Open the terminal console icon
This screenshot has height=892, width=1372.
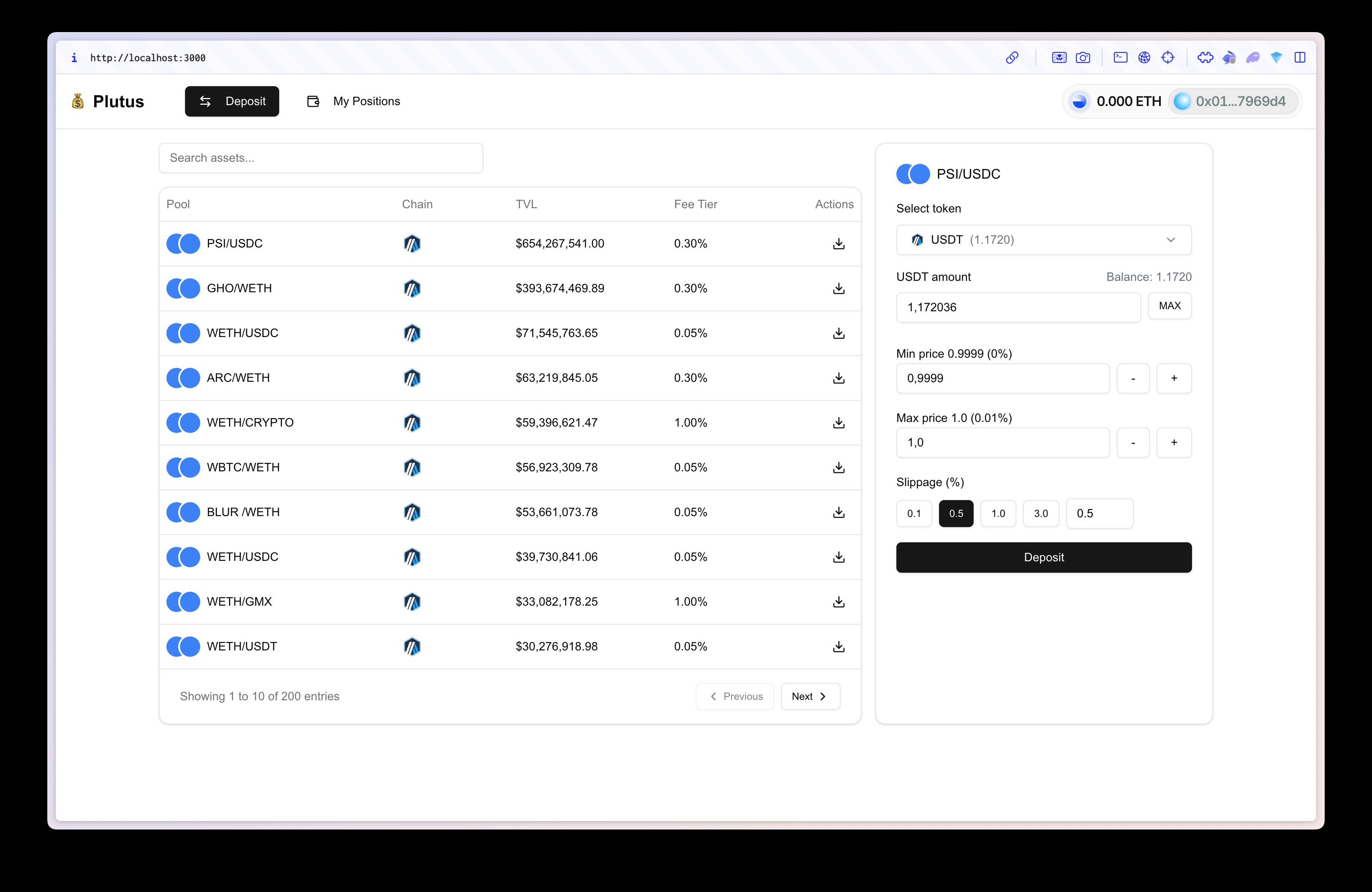point(1121,57)
